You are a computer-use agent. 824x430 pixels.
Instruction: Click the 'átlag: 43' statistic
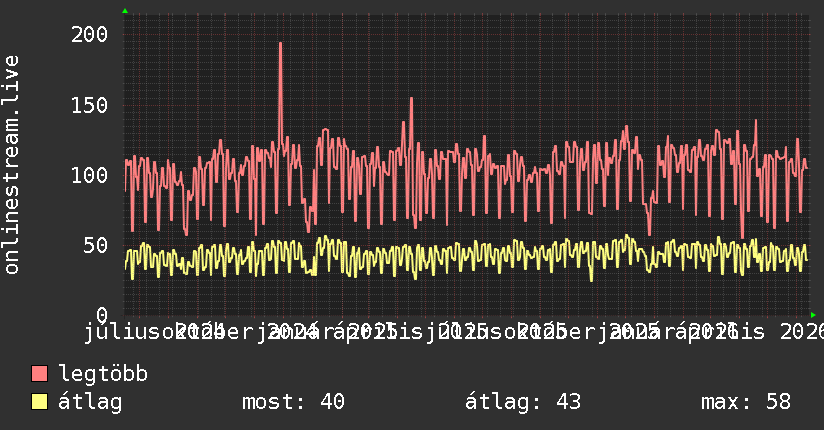click(x=523, y=402)
